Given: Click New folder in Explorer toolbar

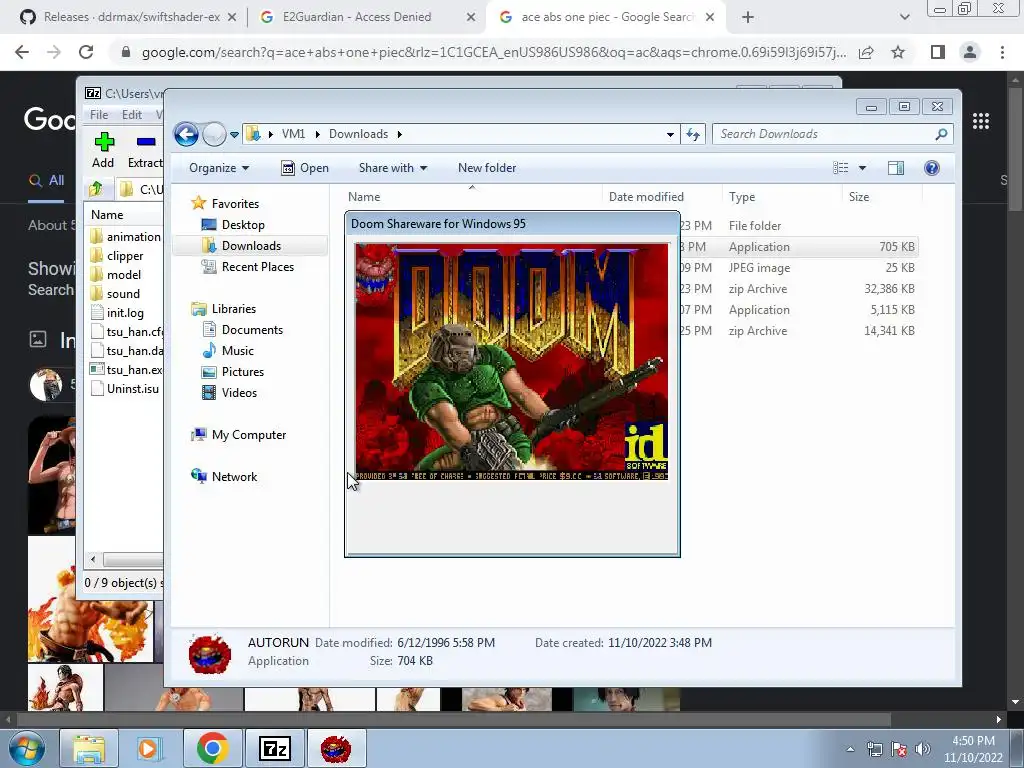Looking at the screenshot, I should pos(487,168).
